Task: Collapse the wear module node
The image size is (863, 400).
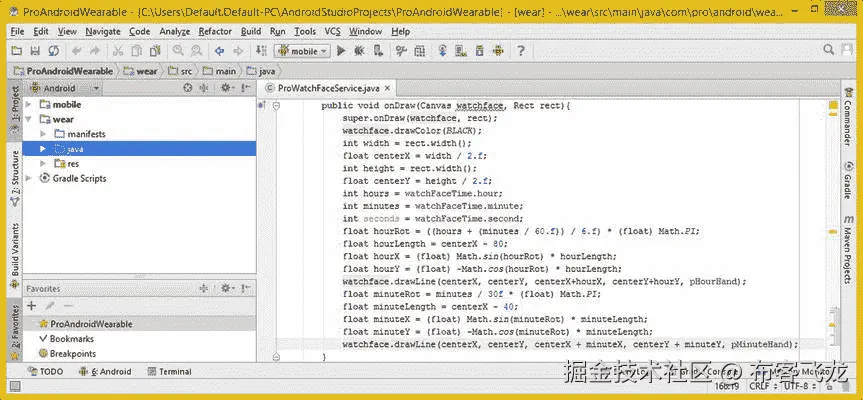Action: pyautogui.click(x=28, y=119)
